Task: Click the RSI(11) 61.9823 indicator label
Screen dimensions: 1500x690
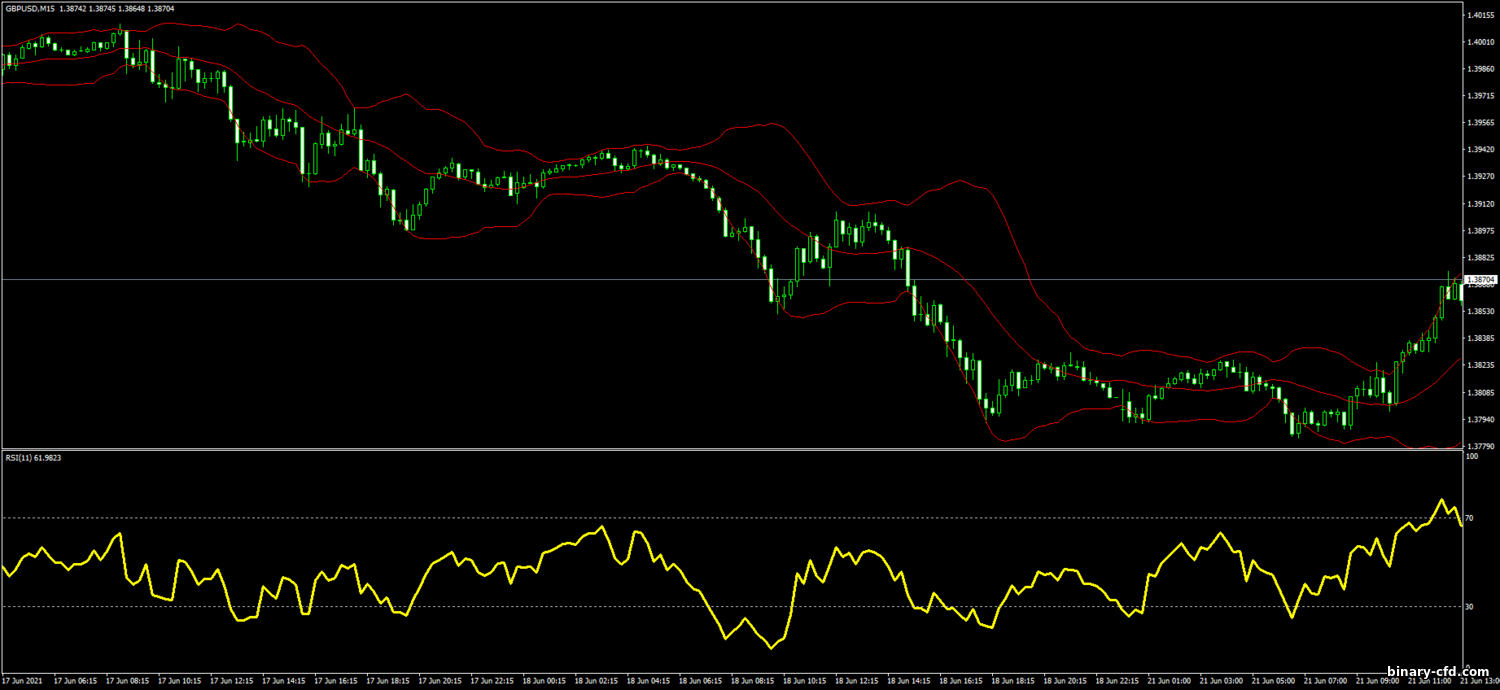Action: (33, 458)
